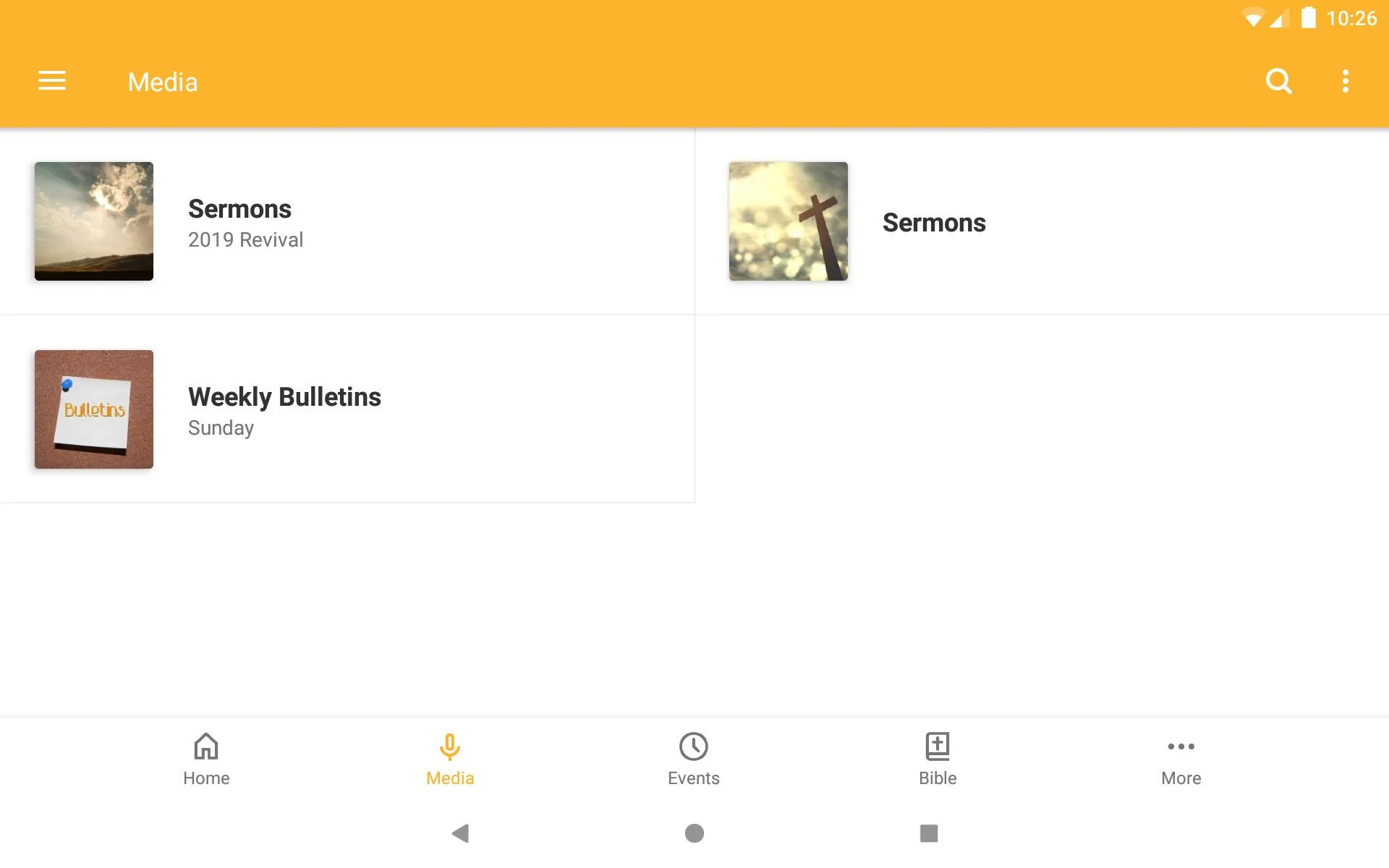Open the Bible icon tab
1389x868 pixels.
coord(937,759)
